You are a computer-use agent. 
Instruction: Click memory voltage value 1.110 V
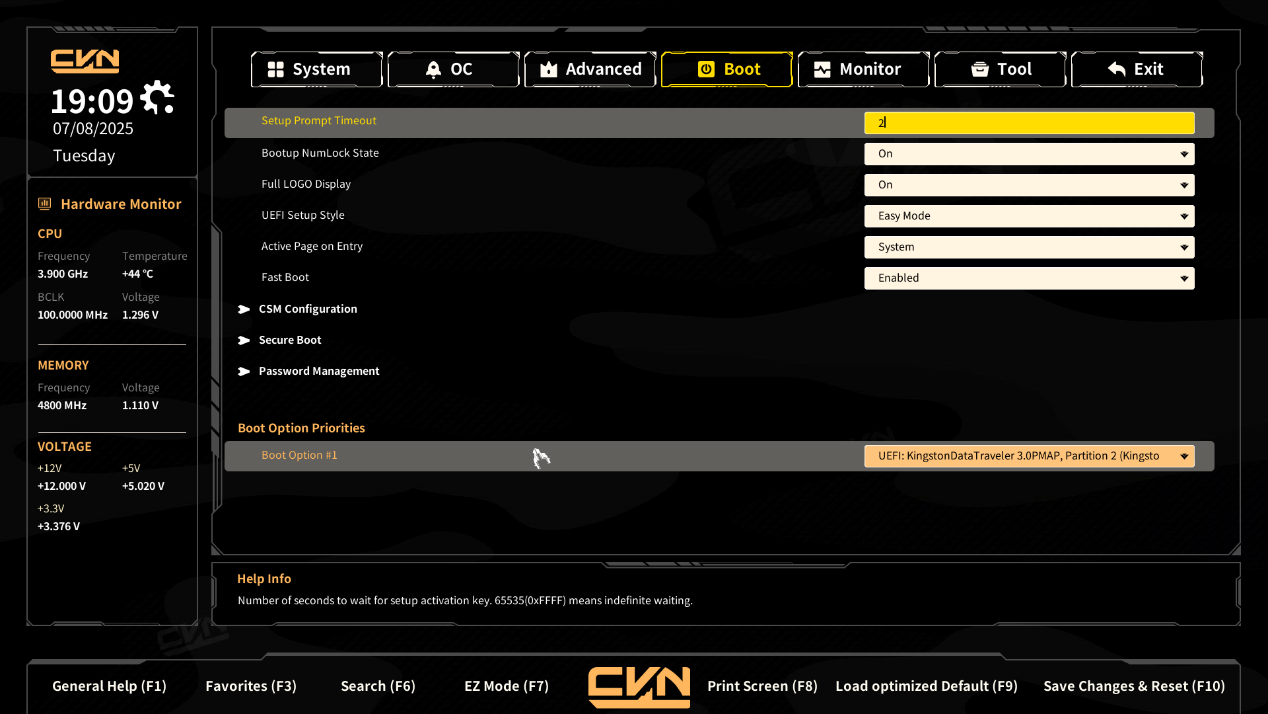(140, 406)
